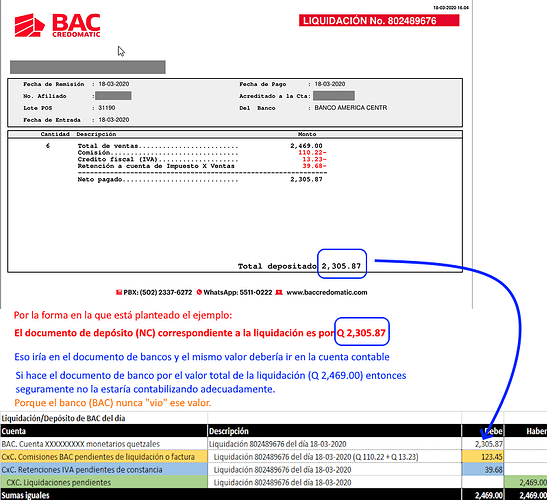547x500 pixels.
Task: Click the Comisión amount 110.22-
Action: pyautogui.click(x=312, y=152)
